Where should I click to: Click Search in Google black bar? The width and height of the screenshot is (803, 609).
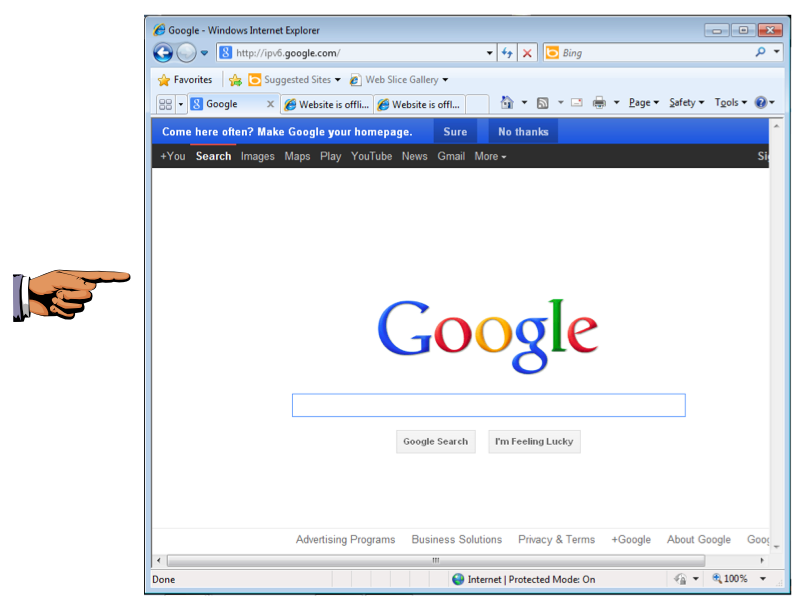pos(213,156)
